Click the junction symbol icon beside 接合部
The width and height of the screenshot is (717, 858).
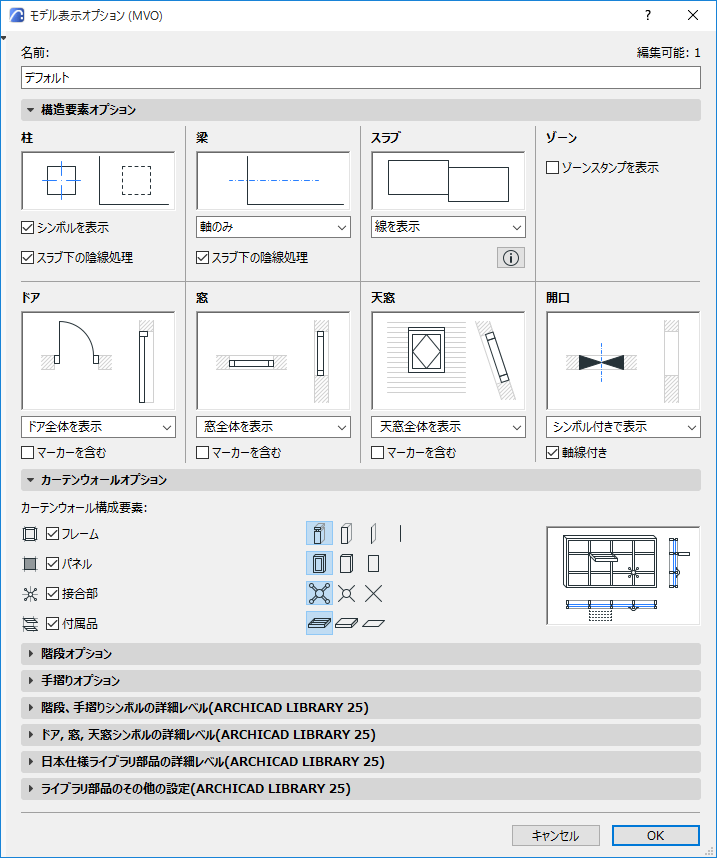(30, 594)
